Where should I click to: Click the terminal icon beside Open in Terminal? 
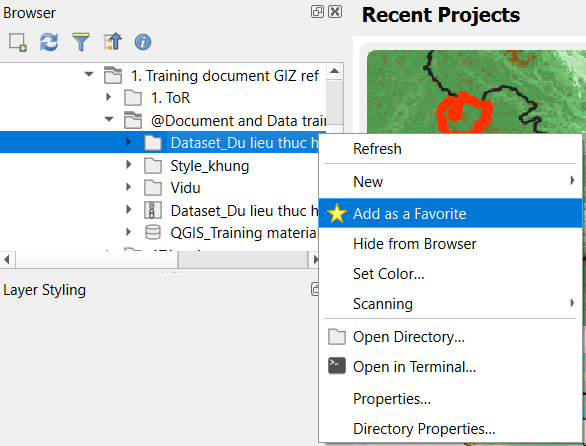337,366
